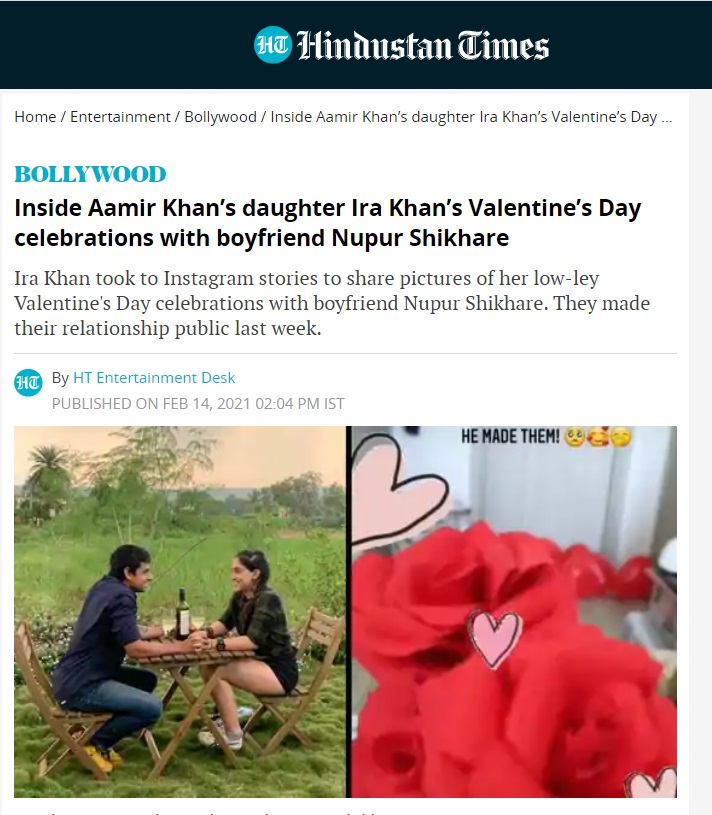Go to Home breadcrumb link

coord(35,116)
